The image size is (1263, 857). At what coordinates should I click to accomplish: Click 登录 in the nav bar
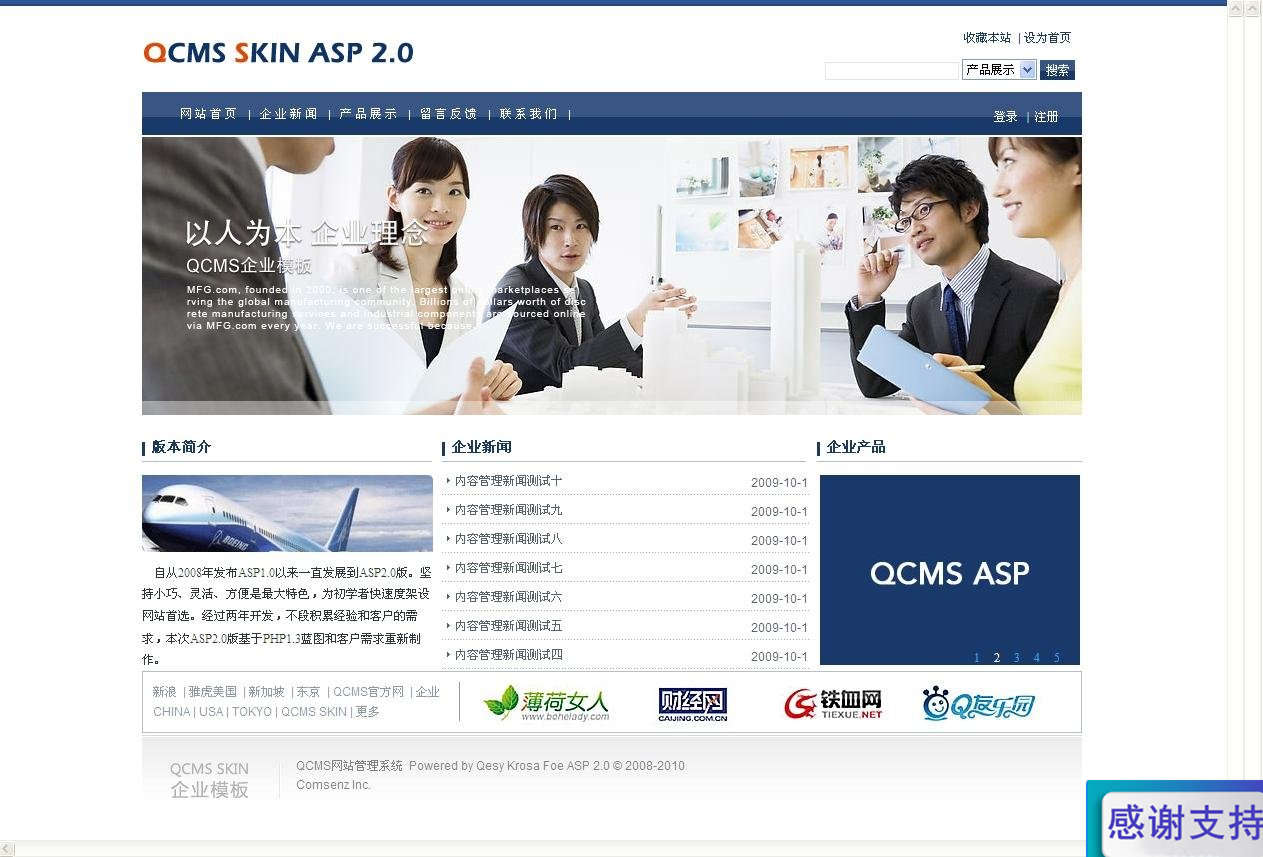pyautogui.click(x=1005, y=117)
